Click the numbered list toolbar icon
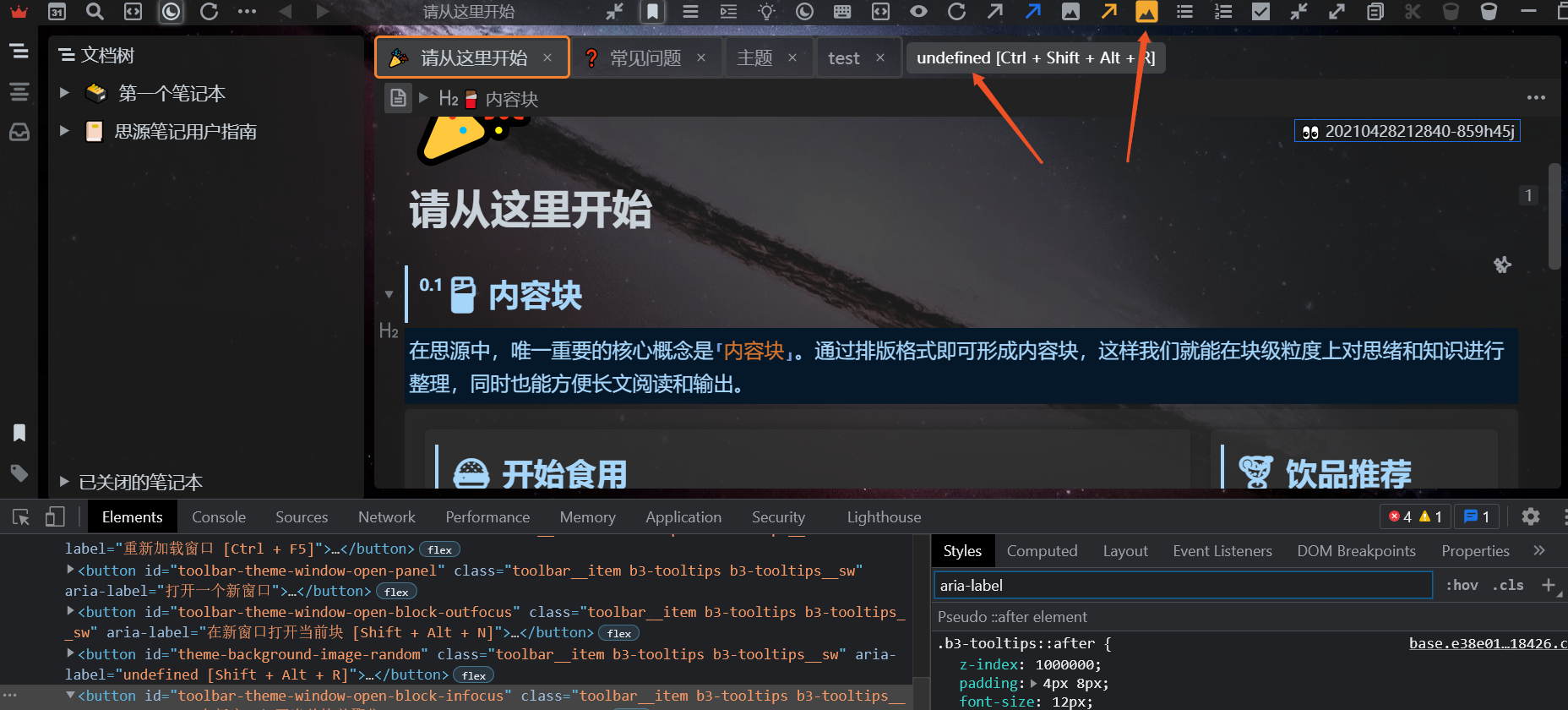Screen dimensions: 1568x710 pyautogui.click(x=1222, y=11)
